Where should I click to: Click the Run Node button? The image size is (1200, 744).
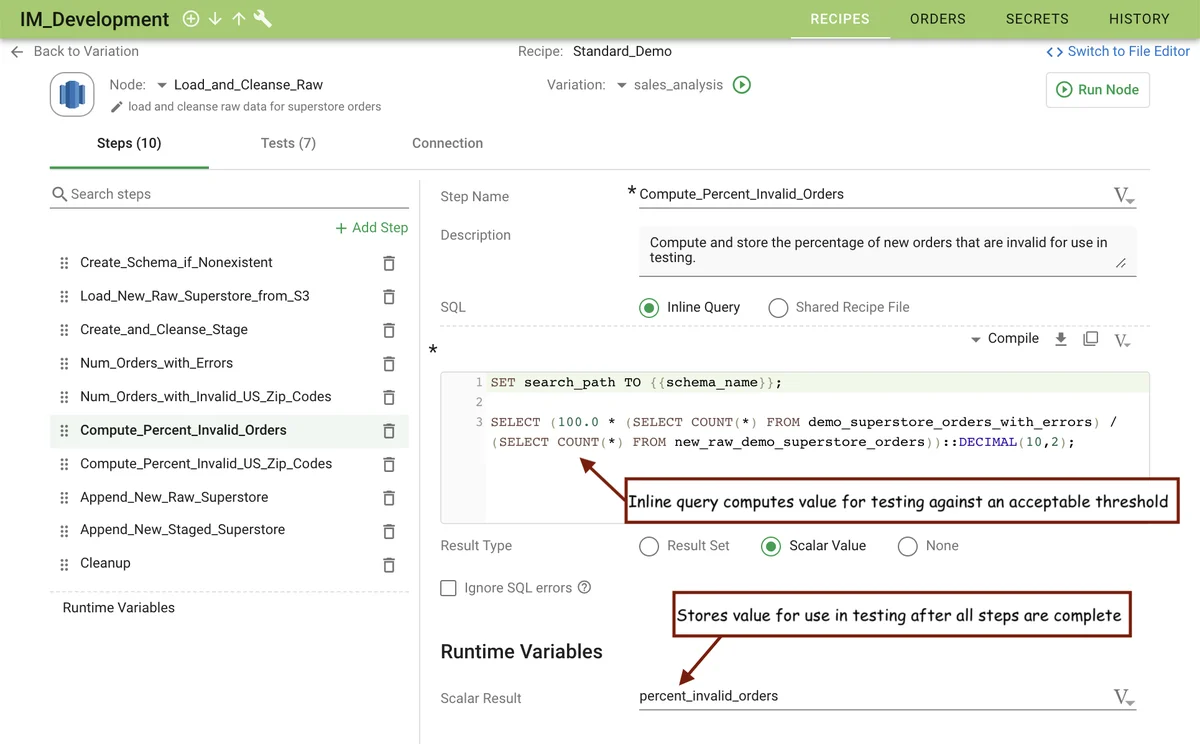[1097, 90]
